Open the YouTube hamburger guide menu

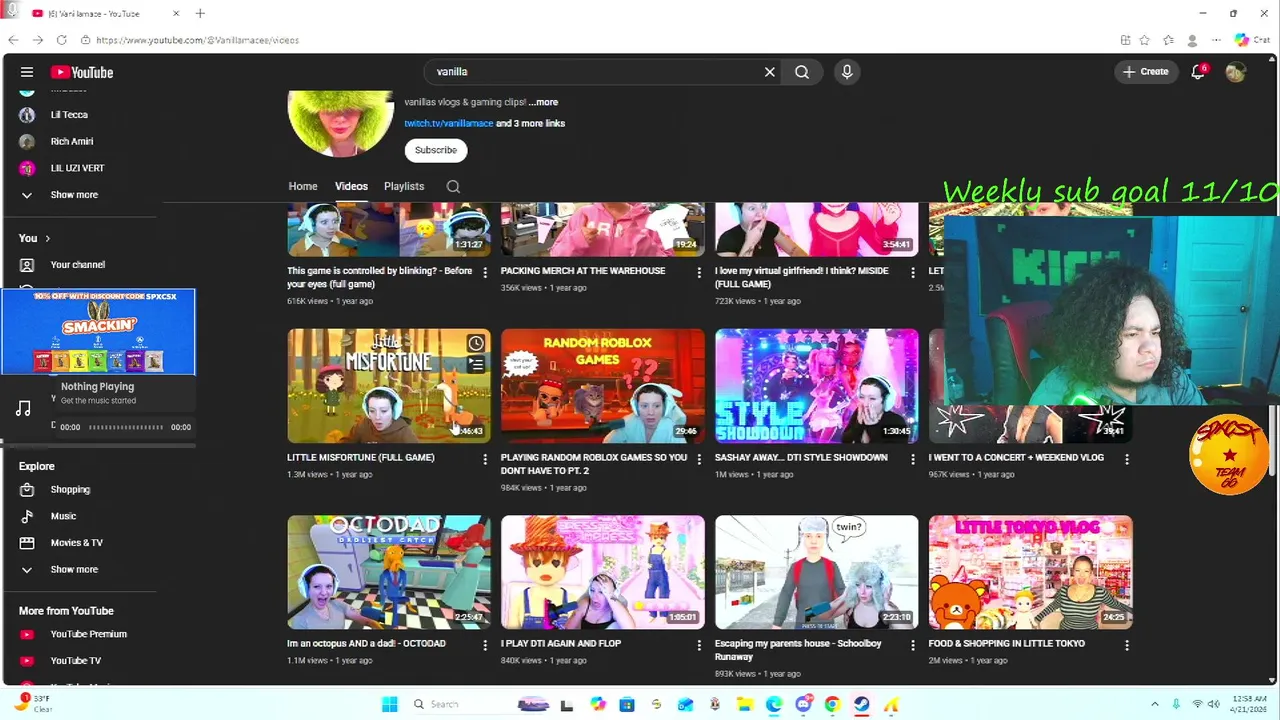click(27, 72)
